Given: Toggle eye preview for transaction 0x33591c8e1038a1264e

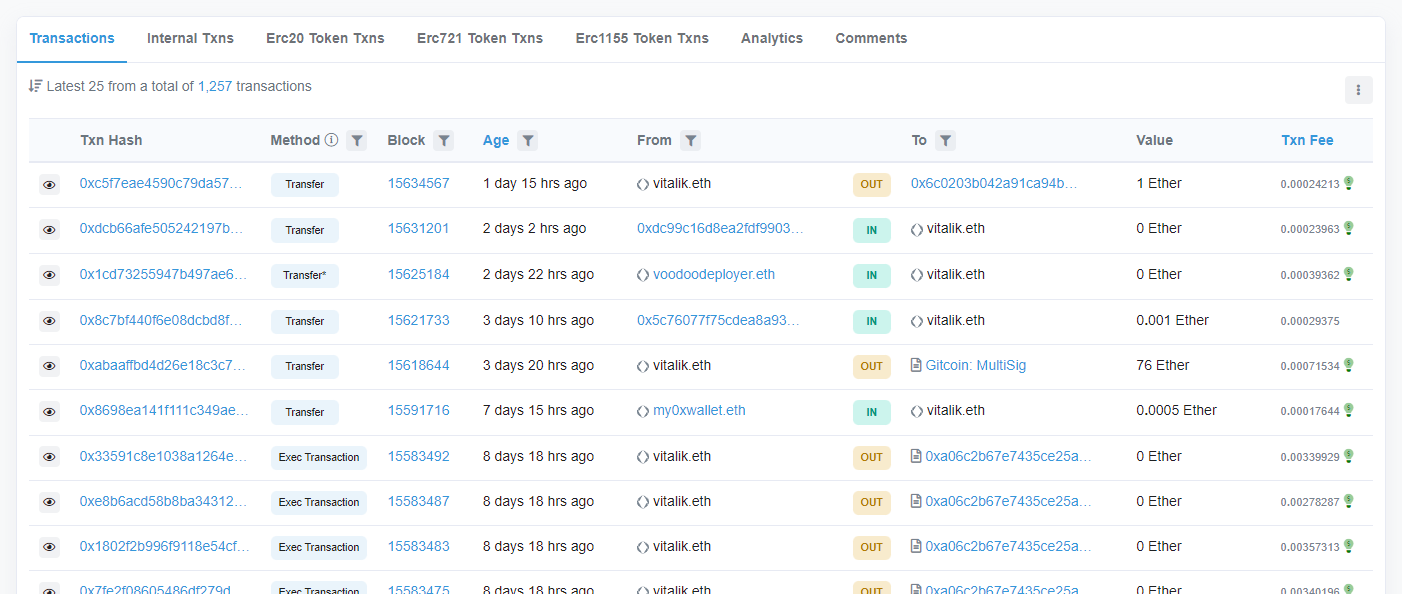Looking at the screenshot, I should [x=49, y=457].
